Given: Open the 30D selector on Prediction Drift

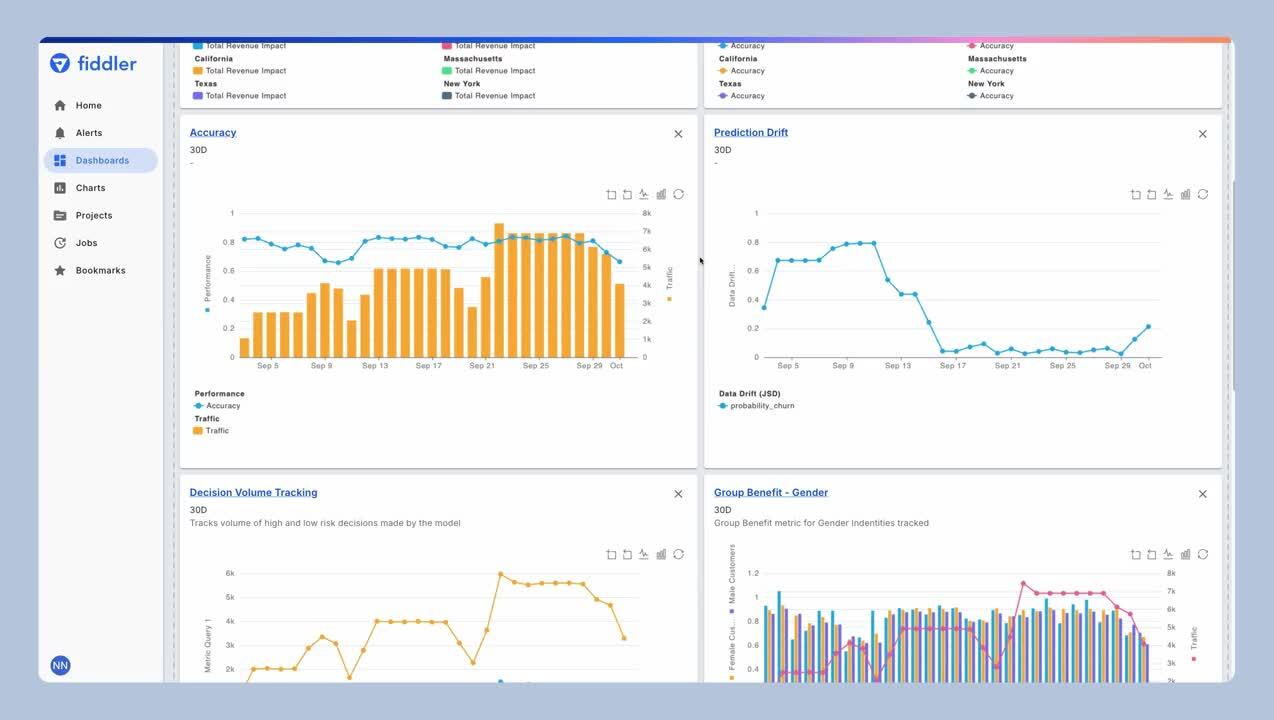Looking at the screenshot, I should (721, 149).
